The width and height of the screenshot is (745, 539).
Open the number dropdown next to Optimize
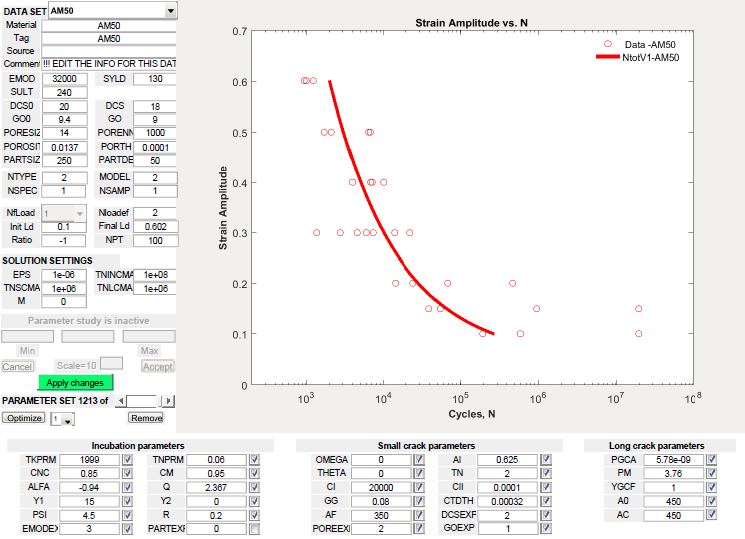click(62, 419)
